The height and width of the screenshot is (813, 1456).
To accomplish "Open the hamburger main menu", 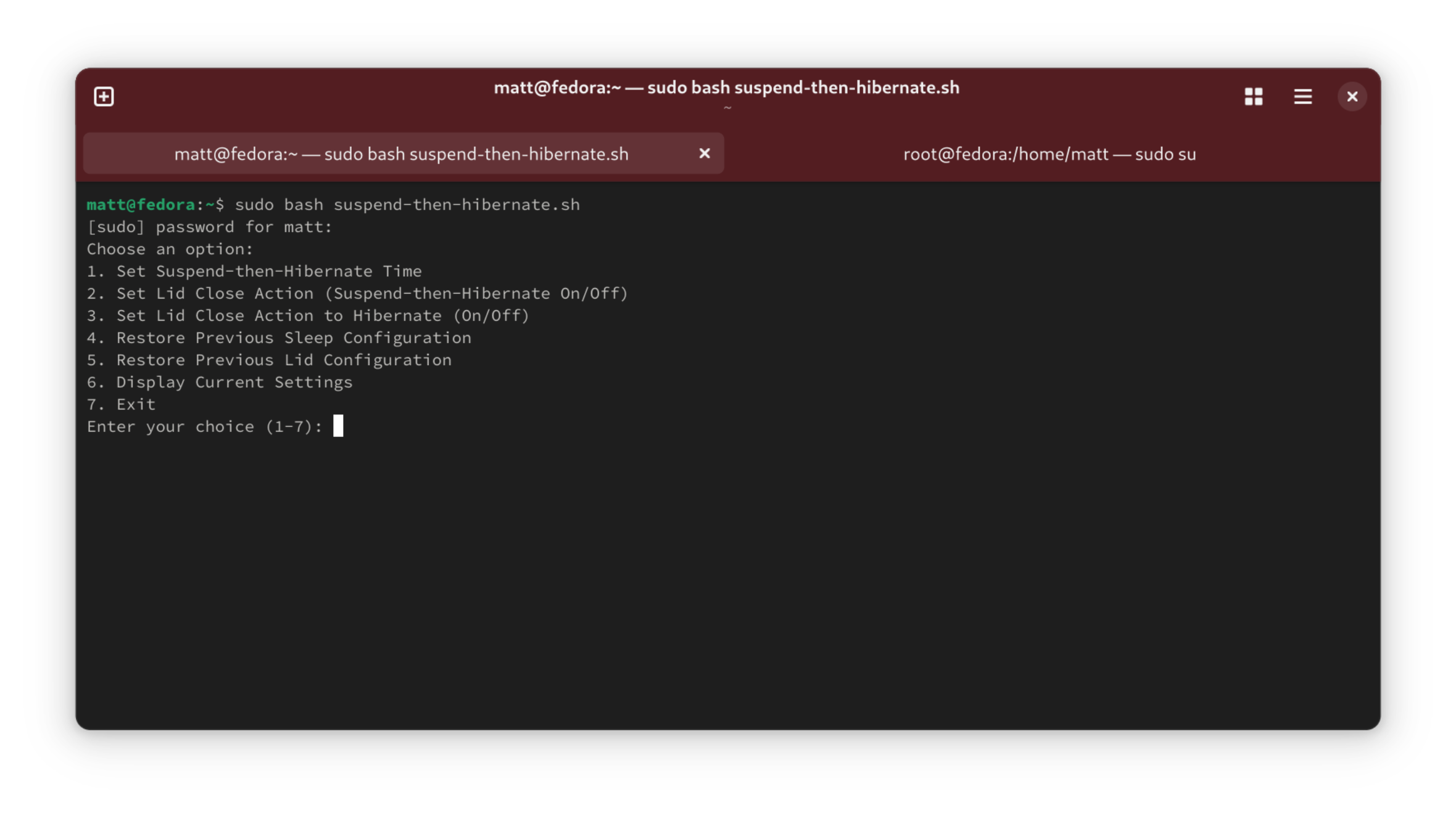I will click(1302, 96).
